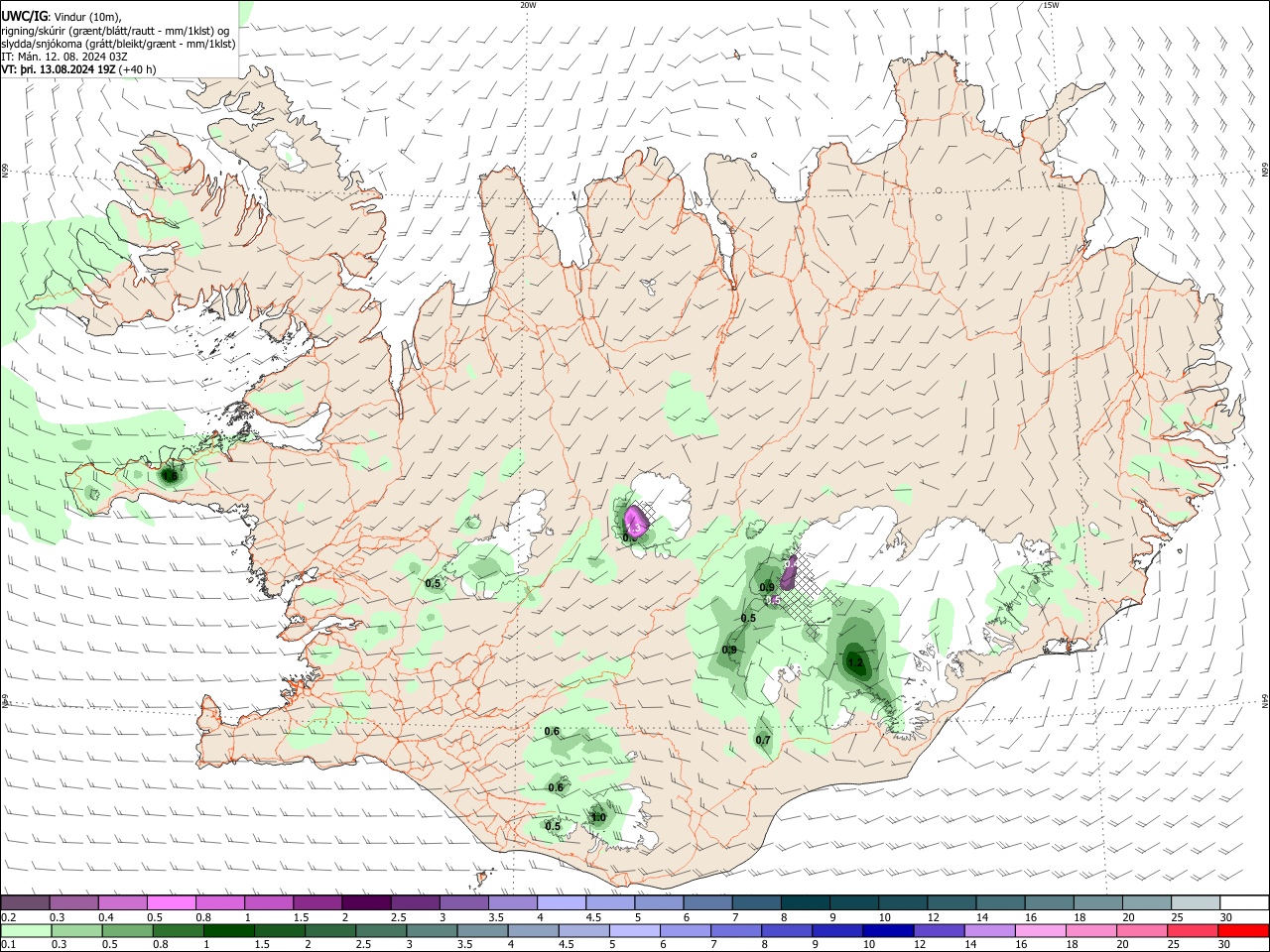Click the bright pink swatch between 0.5 and 0.8
1270x952 pixels.
(171, 902)
